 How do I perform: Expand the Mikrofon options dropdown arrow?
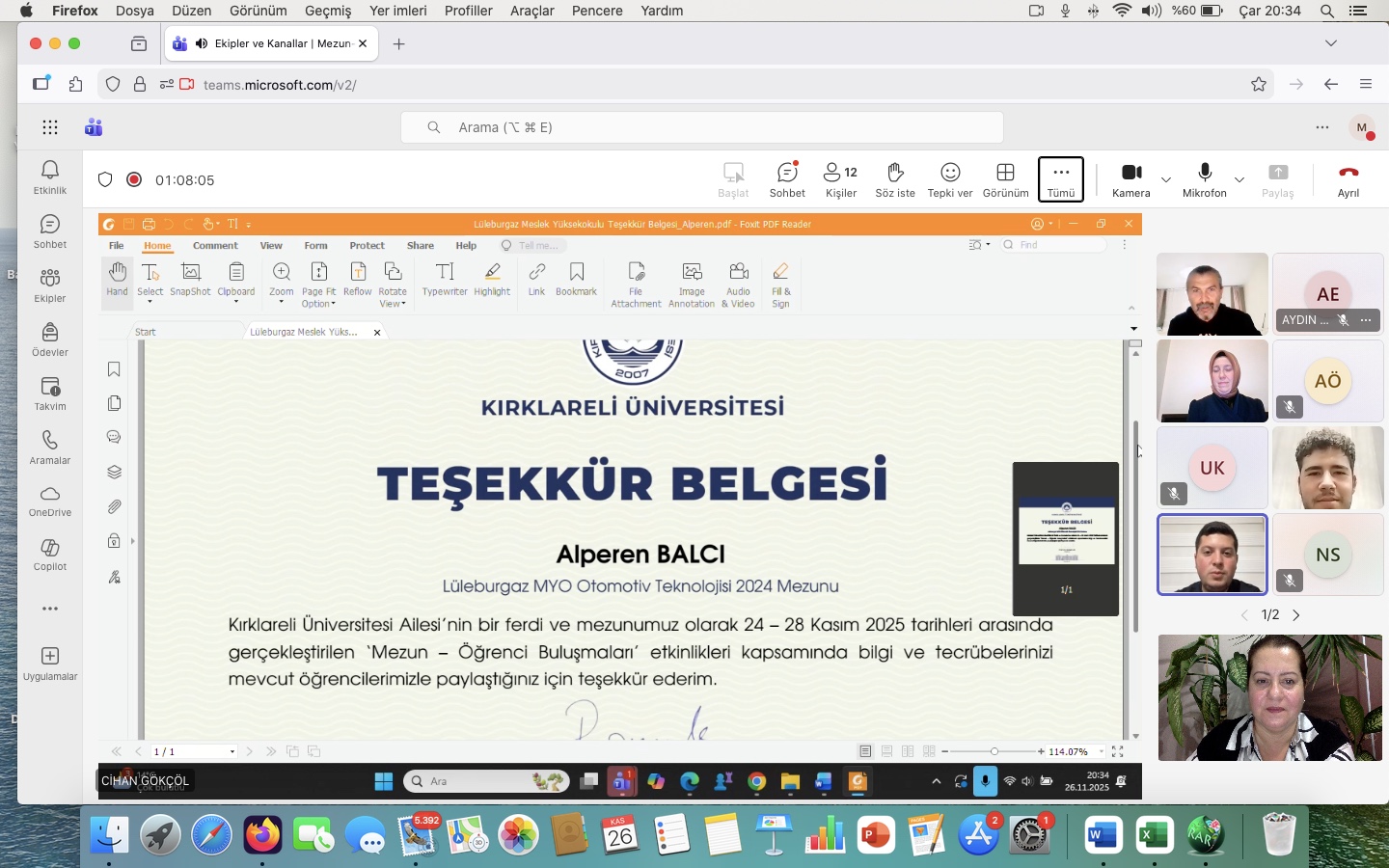pos(1239,180)
